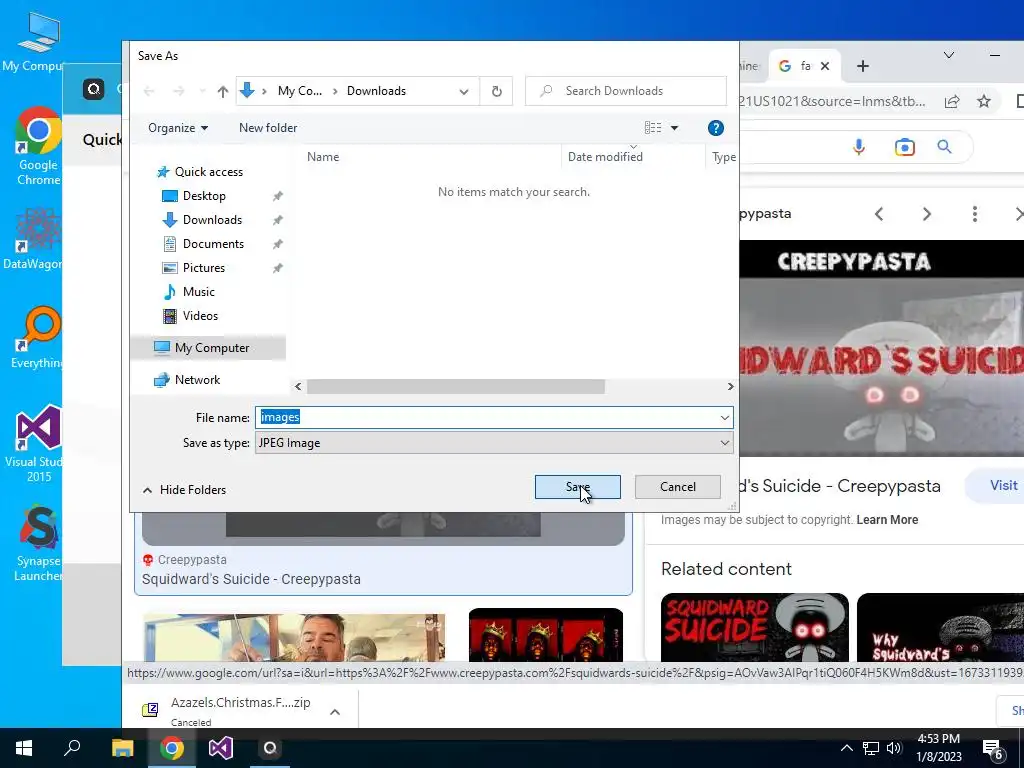
Task: Change the view layout icon
Action: point(653,128)
